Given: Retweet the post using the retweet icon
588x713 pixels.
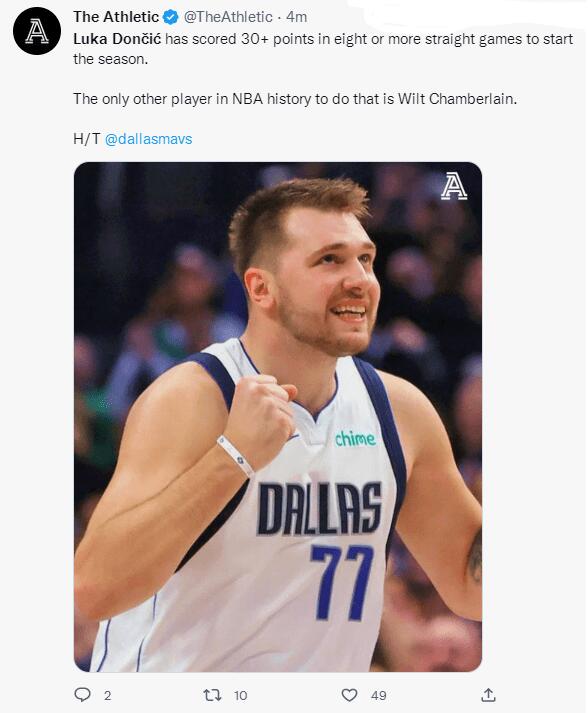Looking at the screenshot, I should tap(212, 694).
